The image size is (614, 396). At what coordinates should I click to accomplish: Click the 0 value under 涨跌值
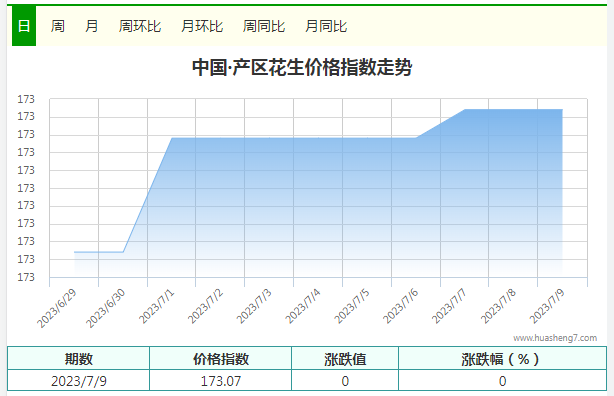[x=345, y=381]
